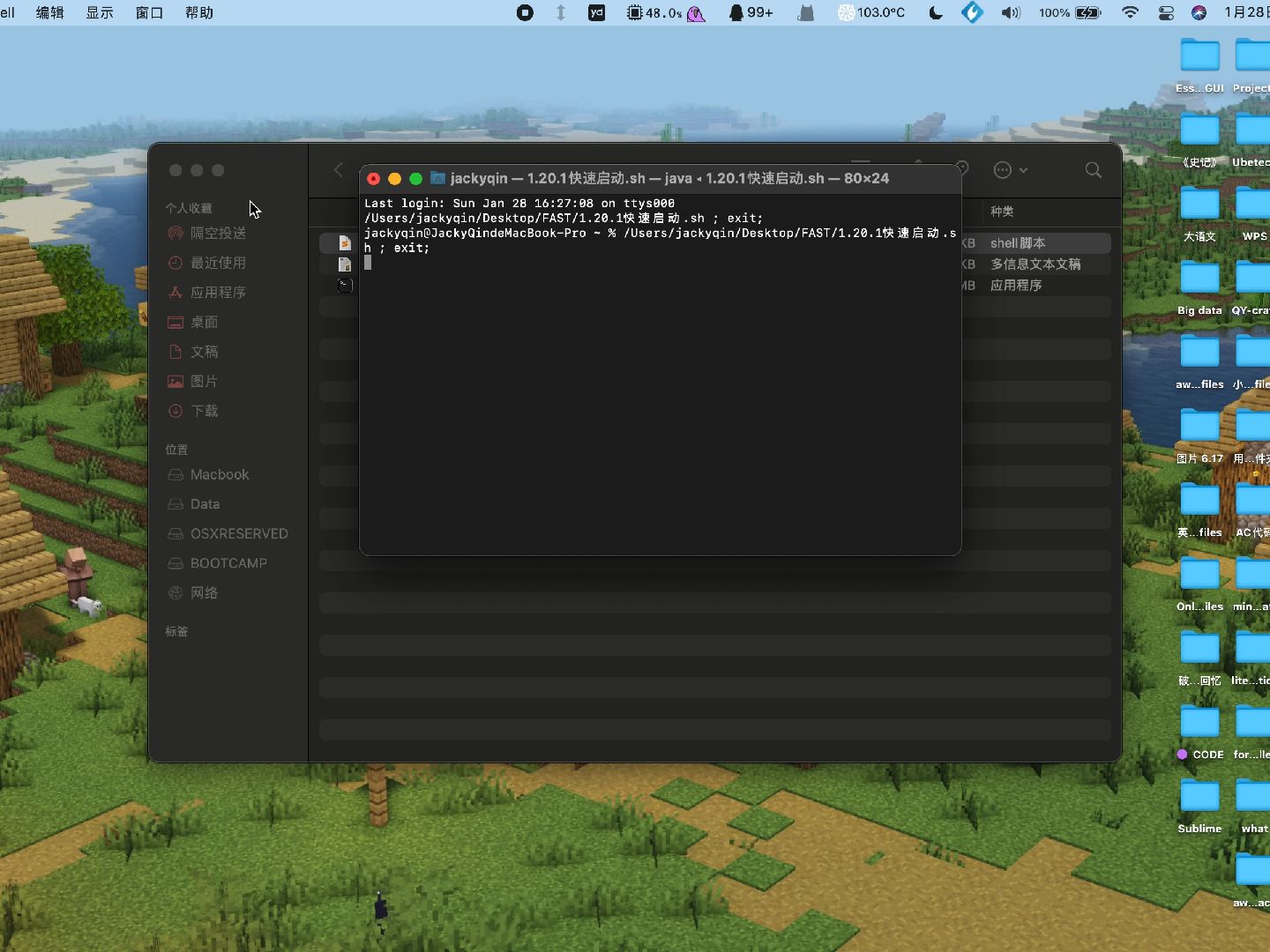Click the 下载 (Downloads) sidebar icon
Image resolution: width=1270 pixels, height=952 pixels.
click(204, 411)
